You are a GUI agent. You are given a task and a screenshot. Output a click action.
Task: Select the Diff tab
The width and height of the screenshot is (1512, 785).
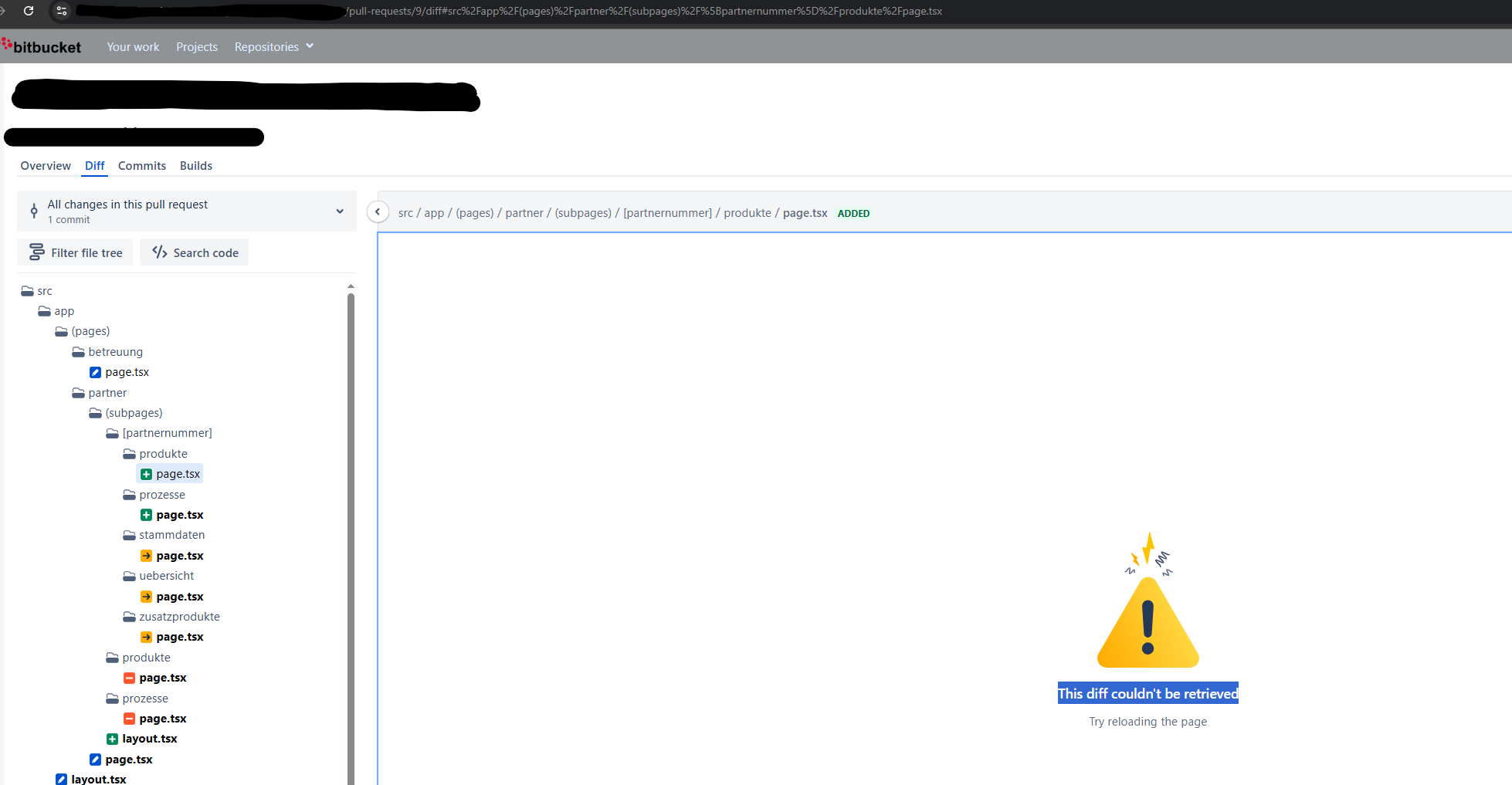95,166
